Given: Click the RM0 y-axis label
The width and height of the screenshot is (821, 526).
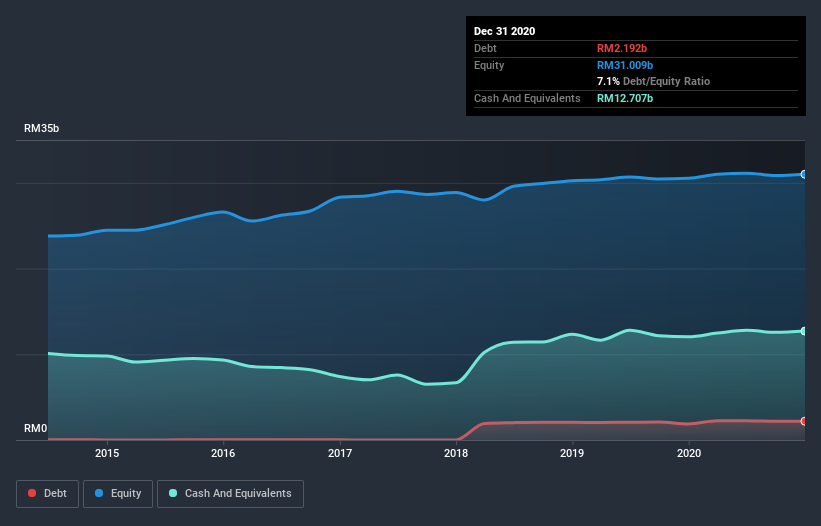Looking at the screenshot, I should click(x=36, y=429).
